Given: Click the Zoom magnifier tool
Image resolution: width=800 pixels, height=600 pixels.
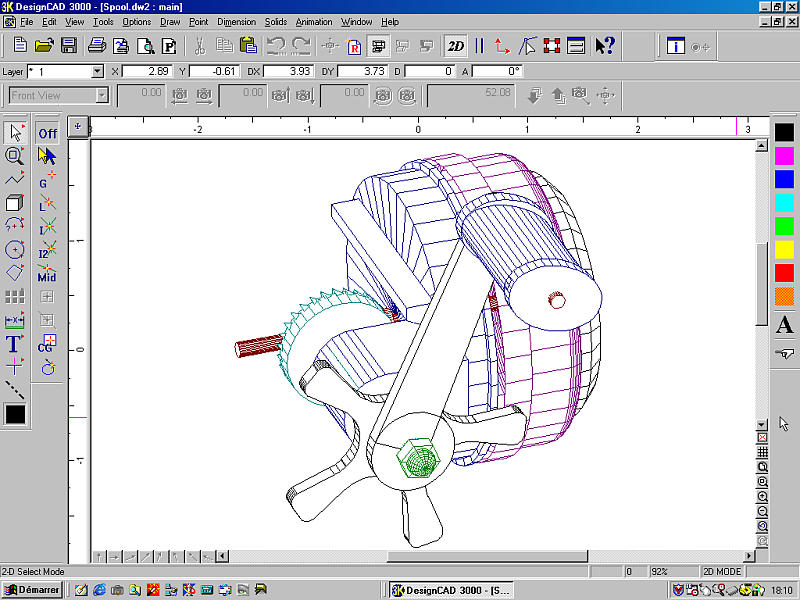Looking at the screenshot, I should click(x=14, y=155).
